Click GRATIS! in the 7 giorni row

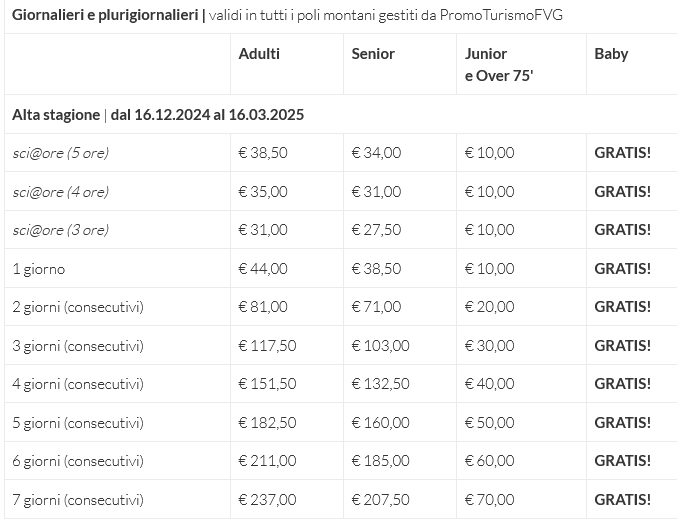622,500
